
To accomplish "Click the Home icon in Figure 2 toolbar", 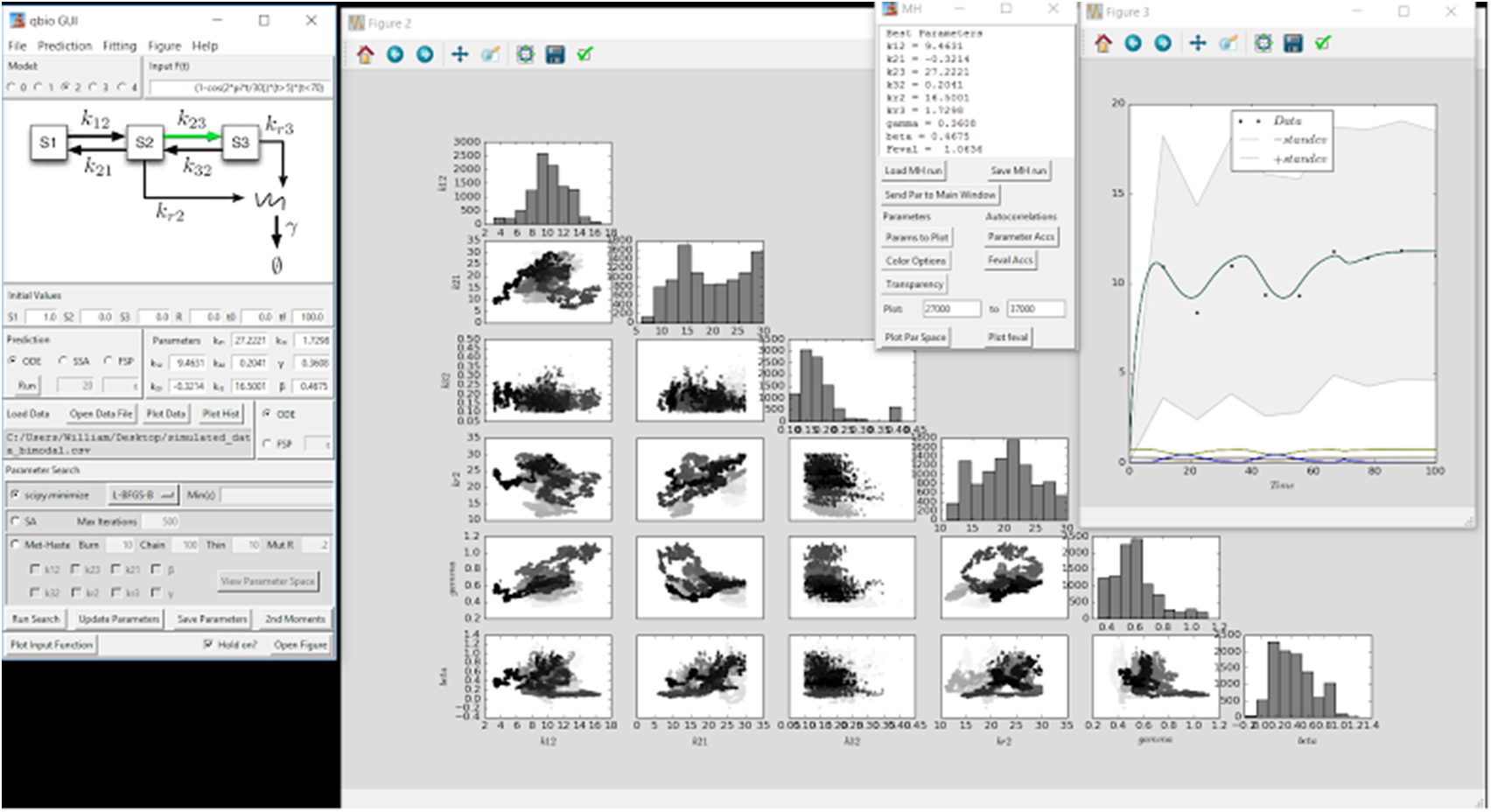I will 365,55.
